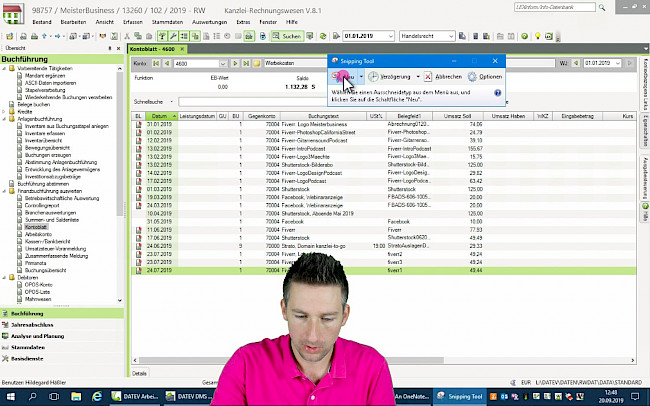Click the Details tab at bottom
This screenshot has width=650, height=406.
(139, 373)
